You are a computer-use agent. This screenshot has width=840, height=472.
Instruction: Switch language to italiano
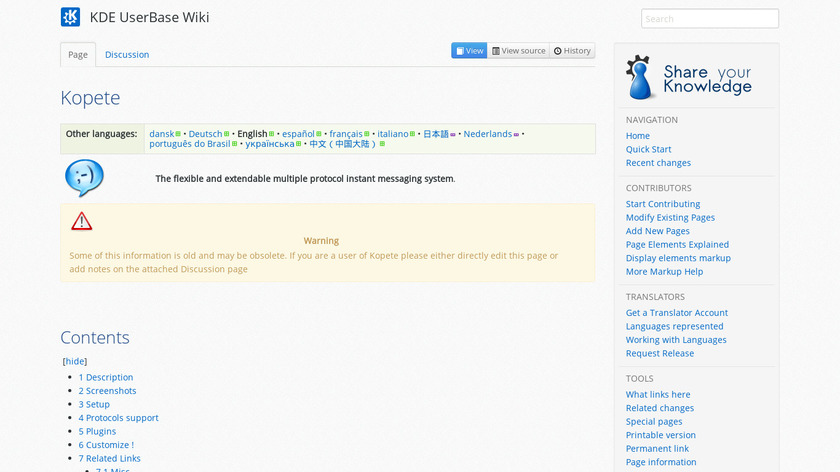393,134
